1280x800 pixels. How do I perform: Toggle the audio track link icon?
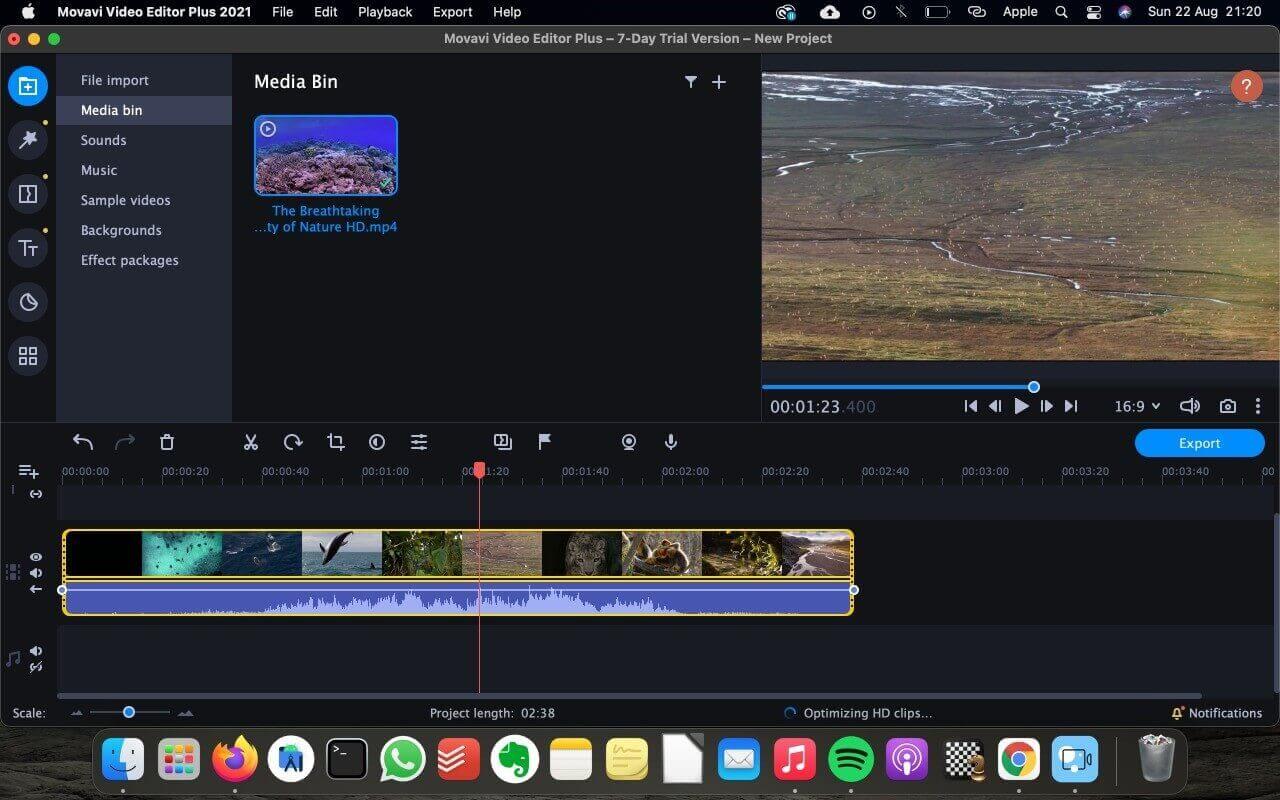(36, 667)
